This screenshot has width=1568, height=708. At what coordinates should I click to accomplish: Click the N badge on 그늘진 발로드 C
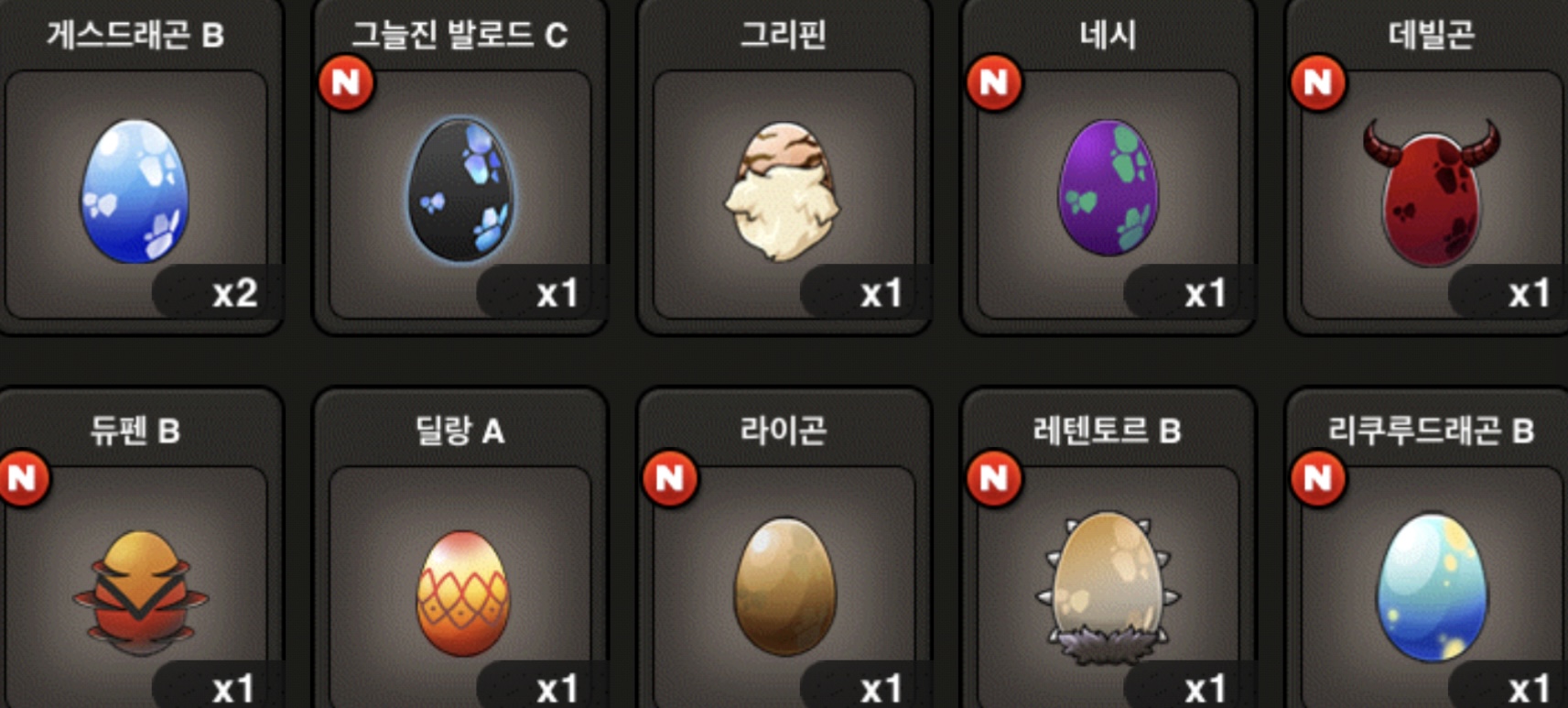point(346,82)
